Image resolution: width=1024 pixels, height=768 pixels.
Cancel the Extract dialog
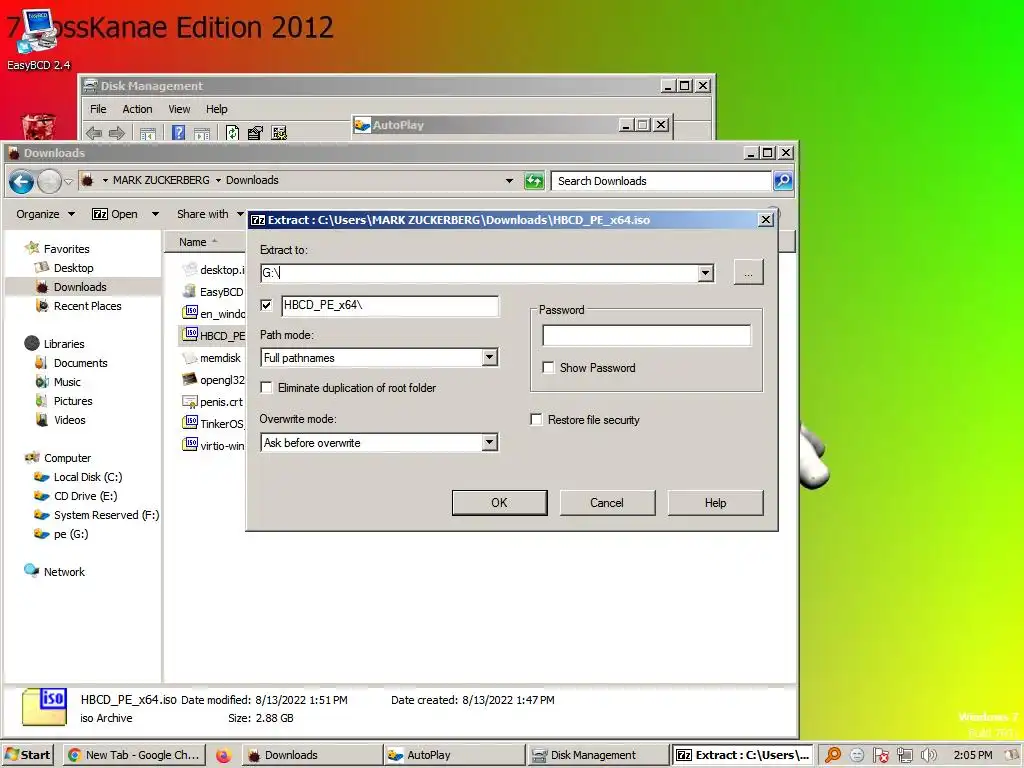[x=607, y=503]
